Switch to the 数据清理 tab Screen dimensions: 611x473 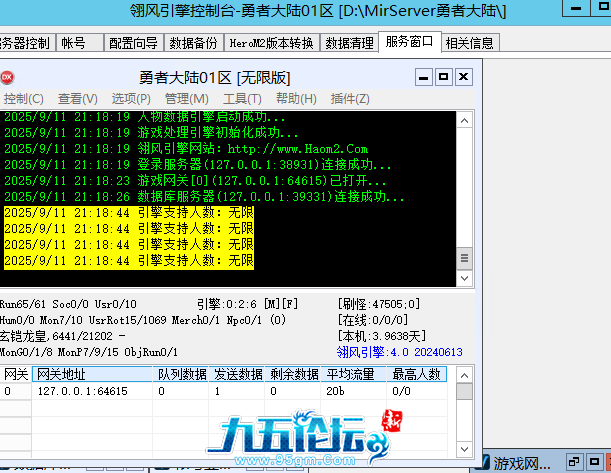coord(349,43)
